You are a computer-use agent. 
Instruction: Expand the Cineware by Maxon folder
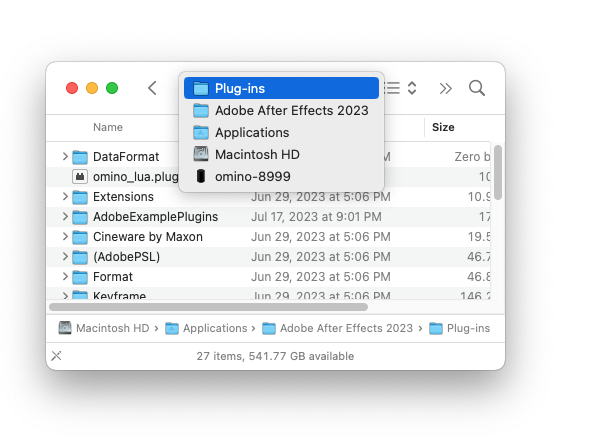click(x=65, y=236)
